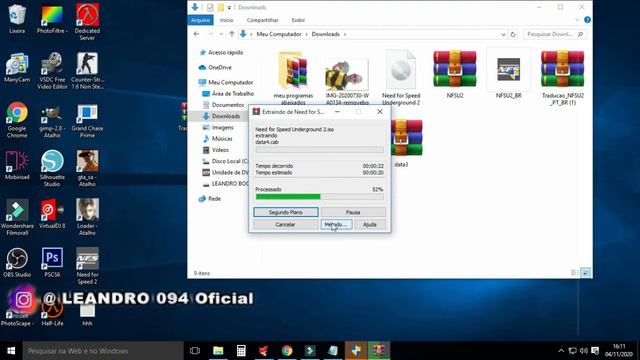Viewport: 640px width, 360px height.
Task: Open gta_sa Atalho desktop shortcut
Action: click(x=87, y=168)
